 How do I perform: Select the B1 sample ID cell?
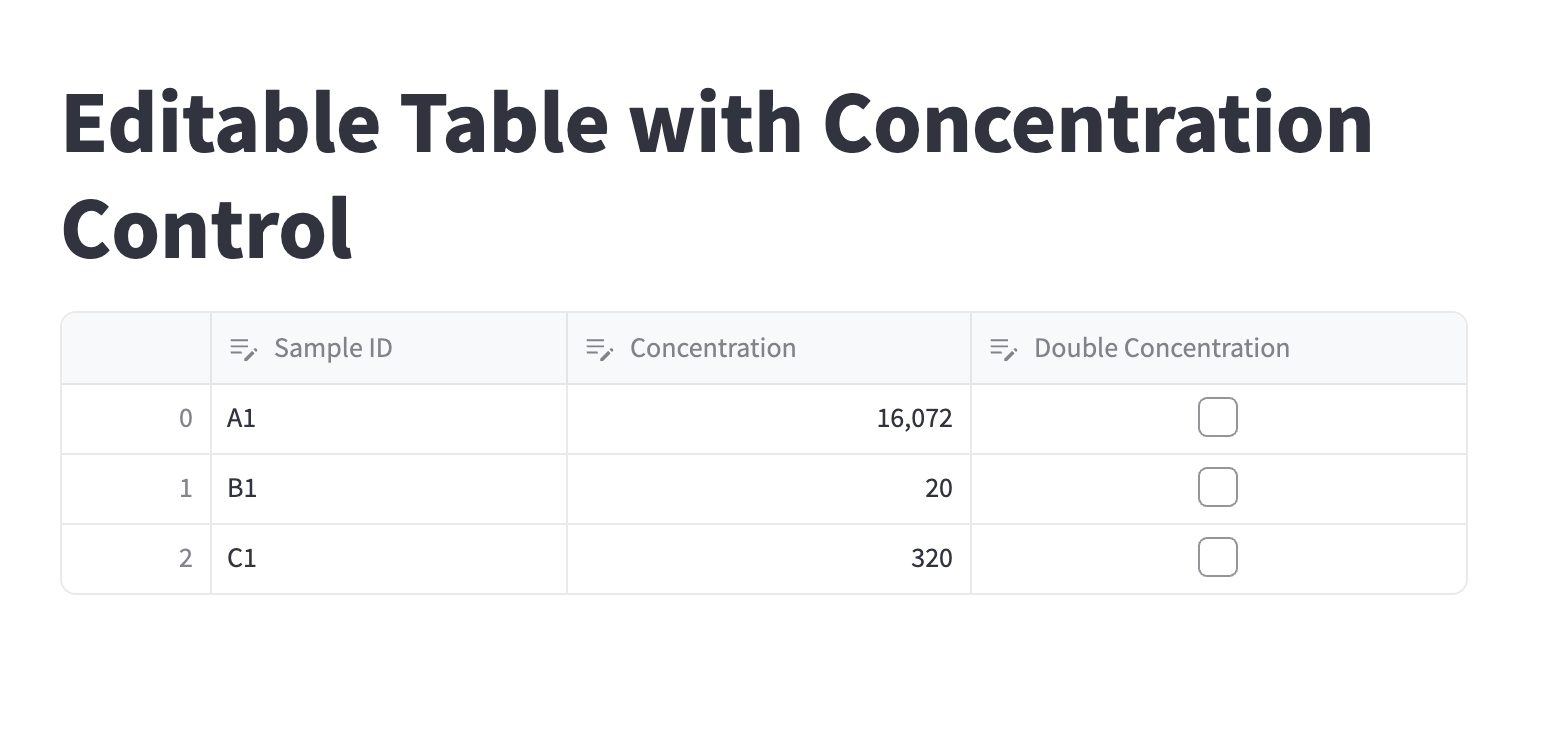pyautogui.click(x=388, y=489)
